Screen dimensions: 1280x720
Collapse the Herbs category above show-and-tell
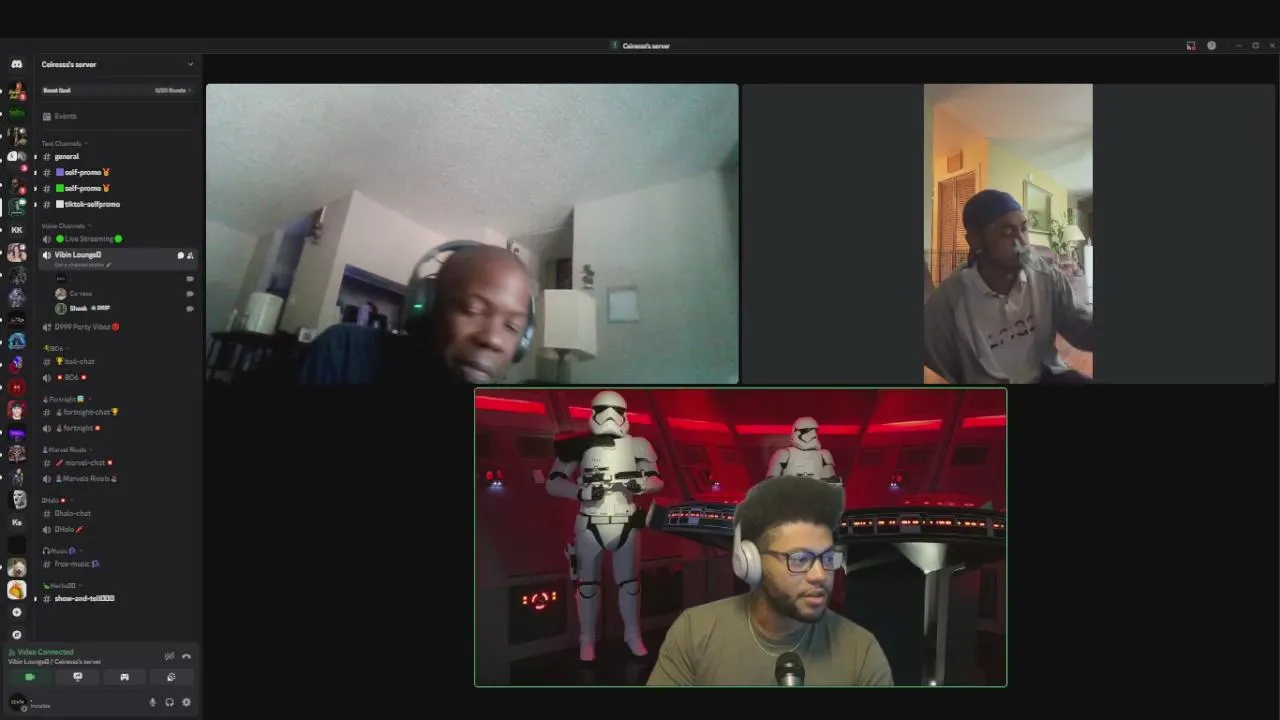tap(61, 585)
